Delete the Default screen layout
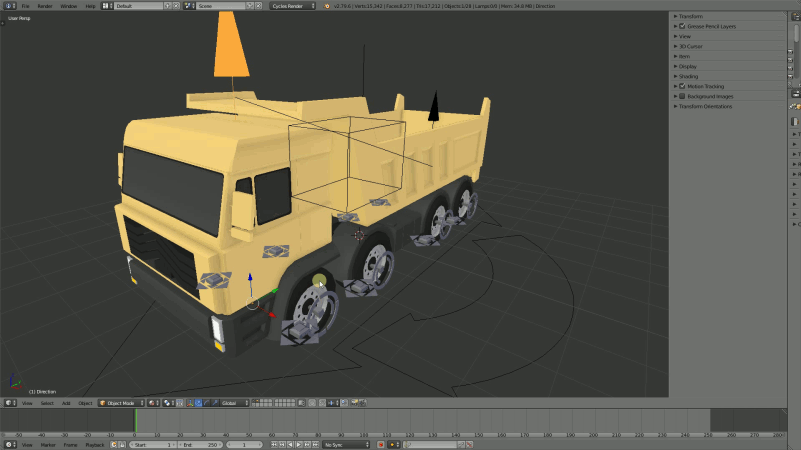The width and height of the screenshot is (801, 450). (x=176, y=6)
